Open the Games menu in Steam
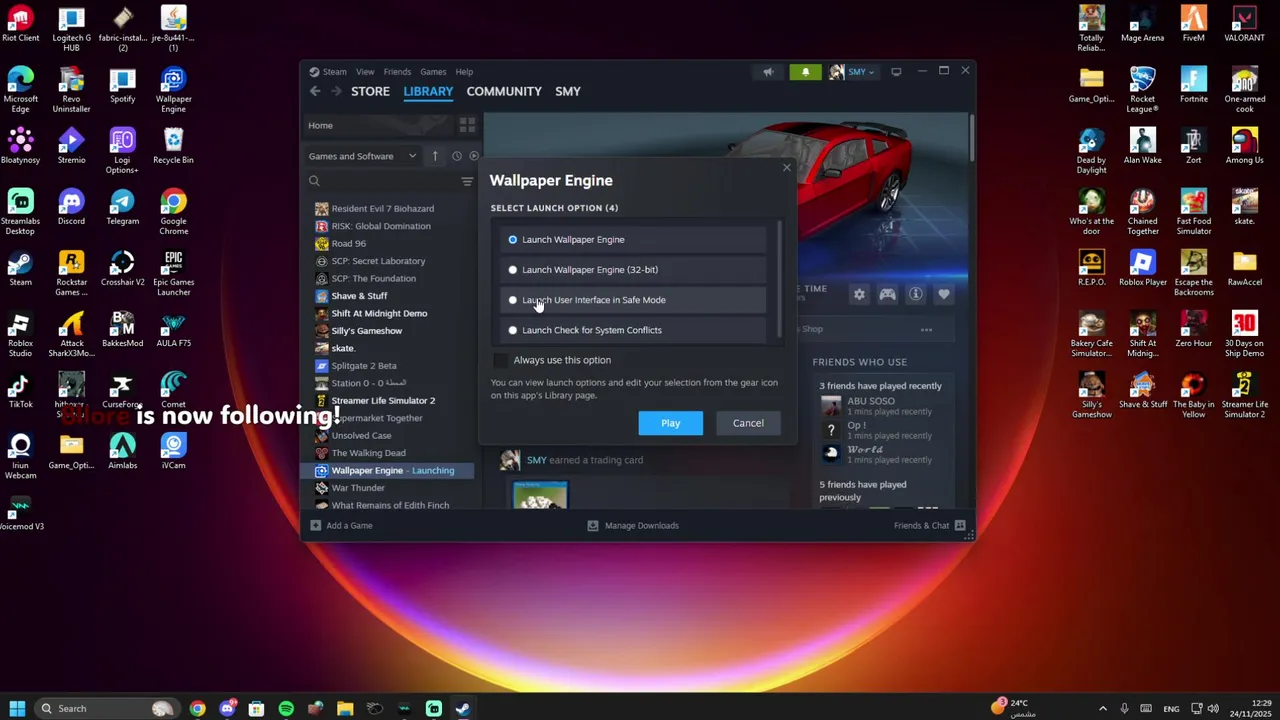Image resolution: width=1280 pixels, height=720 pixels. (433, 72)
